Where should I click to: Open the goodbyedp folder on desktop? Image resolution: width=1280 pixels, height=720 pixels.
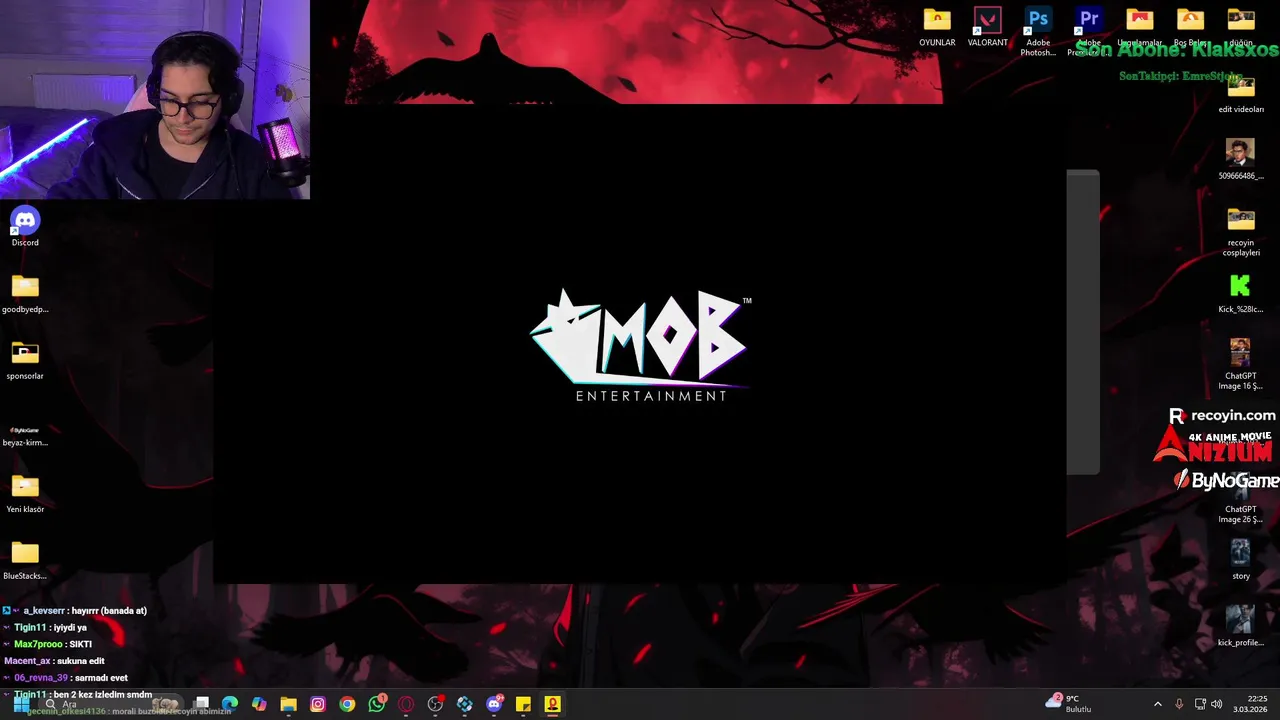coord(25,293)
